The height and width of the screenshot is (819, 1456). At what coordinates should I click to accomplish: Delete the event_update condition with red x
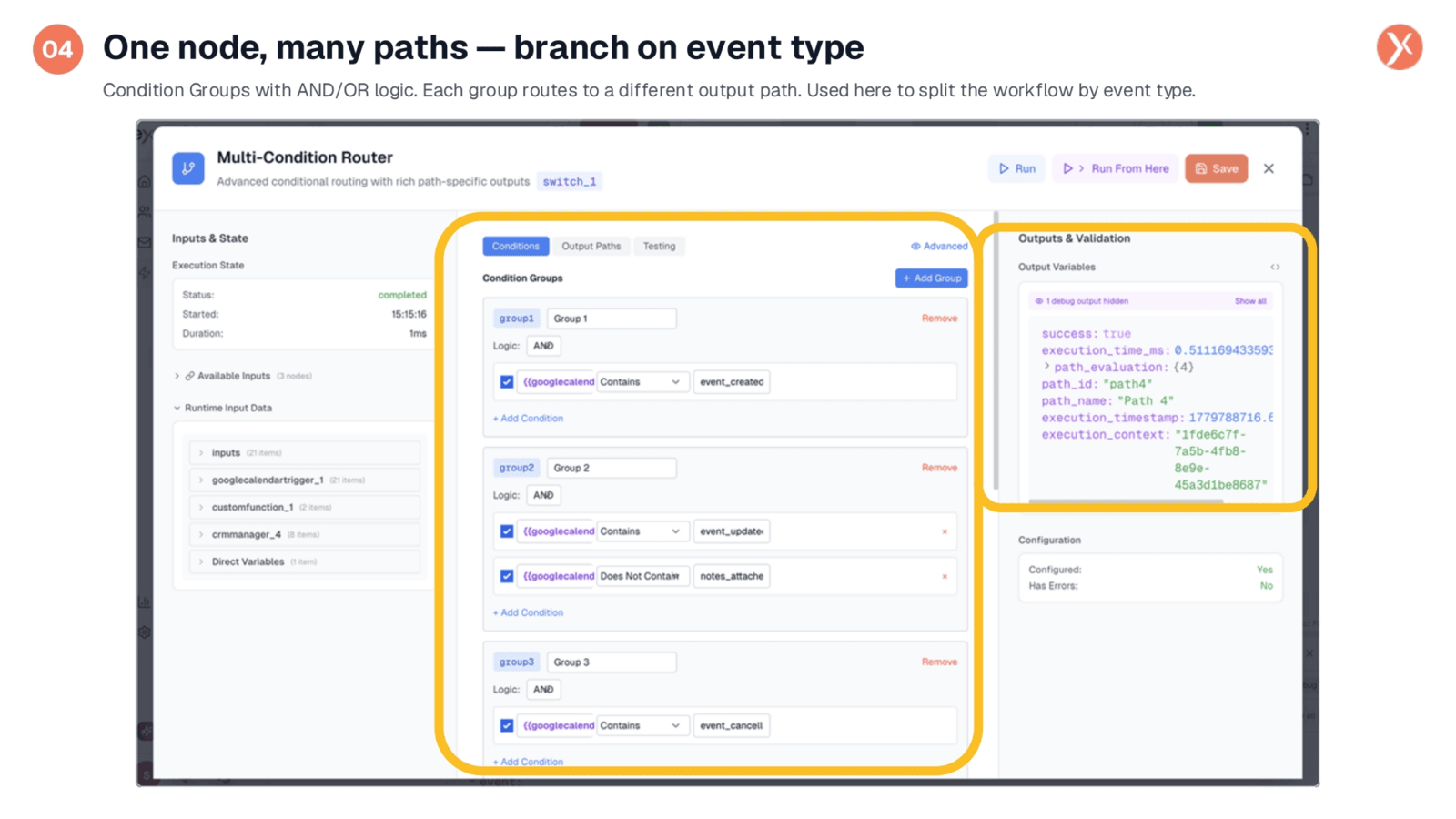(945, 531)
